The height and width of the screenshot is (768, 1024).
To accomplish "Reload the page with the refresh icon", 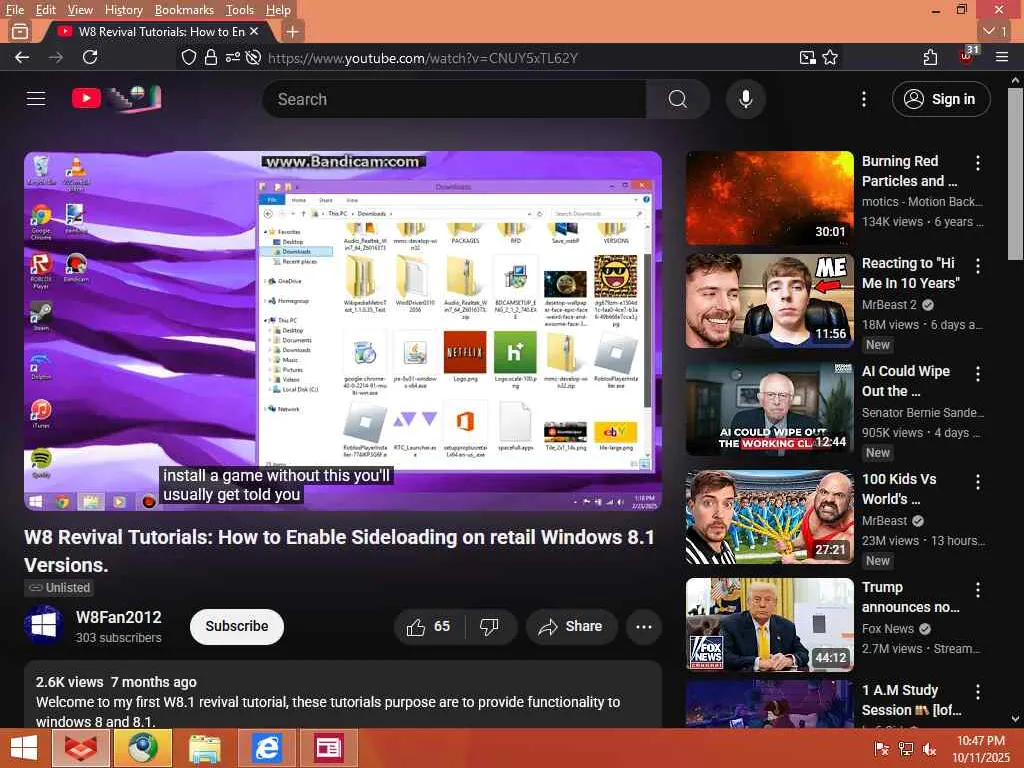I will (90, 57).
